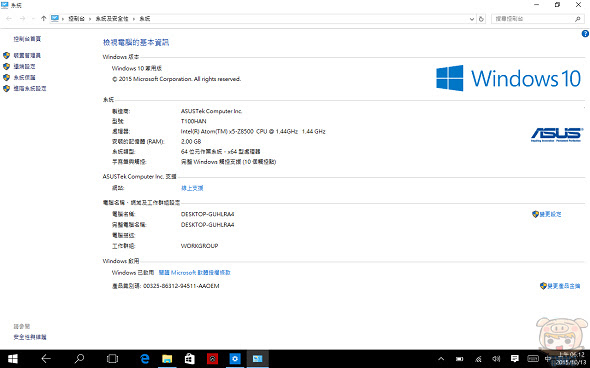Select ASUSTek Computer Inc. manufacturer value
Image resolution: width=590 pixels, height=368 pixels.
[x=211, y=111]
